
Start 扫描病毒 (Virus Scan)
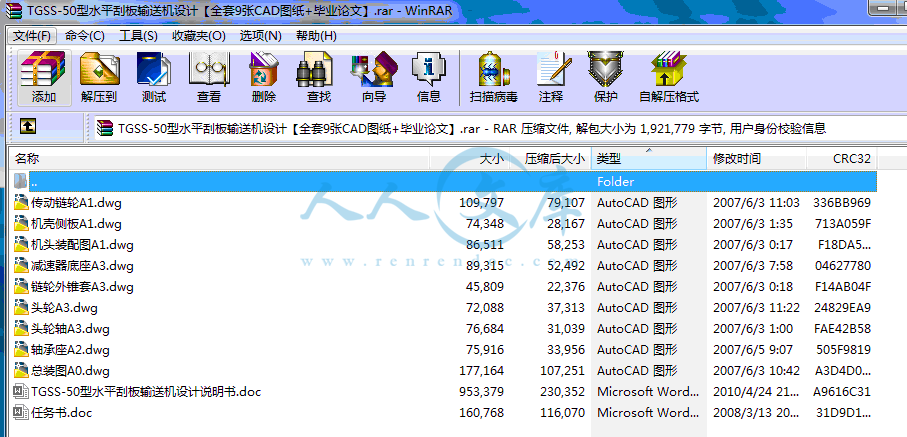coord(493,78)
